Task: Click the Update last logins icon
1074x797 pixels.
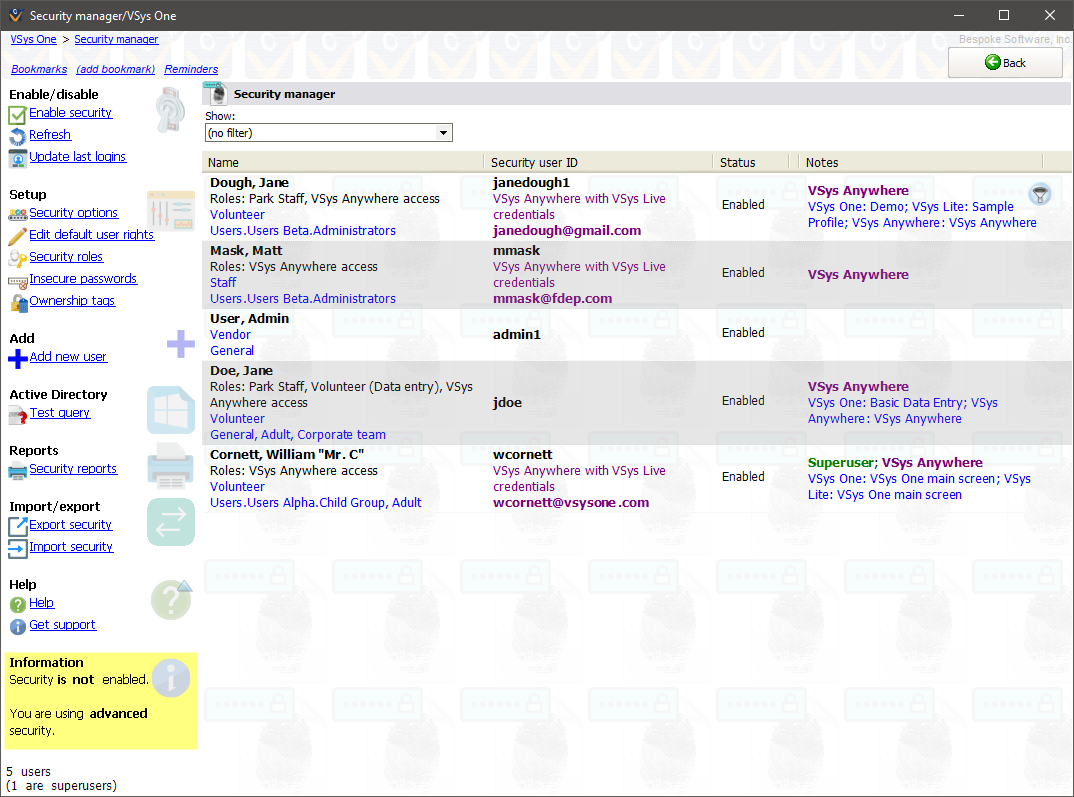Action: 17,158
